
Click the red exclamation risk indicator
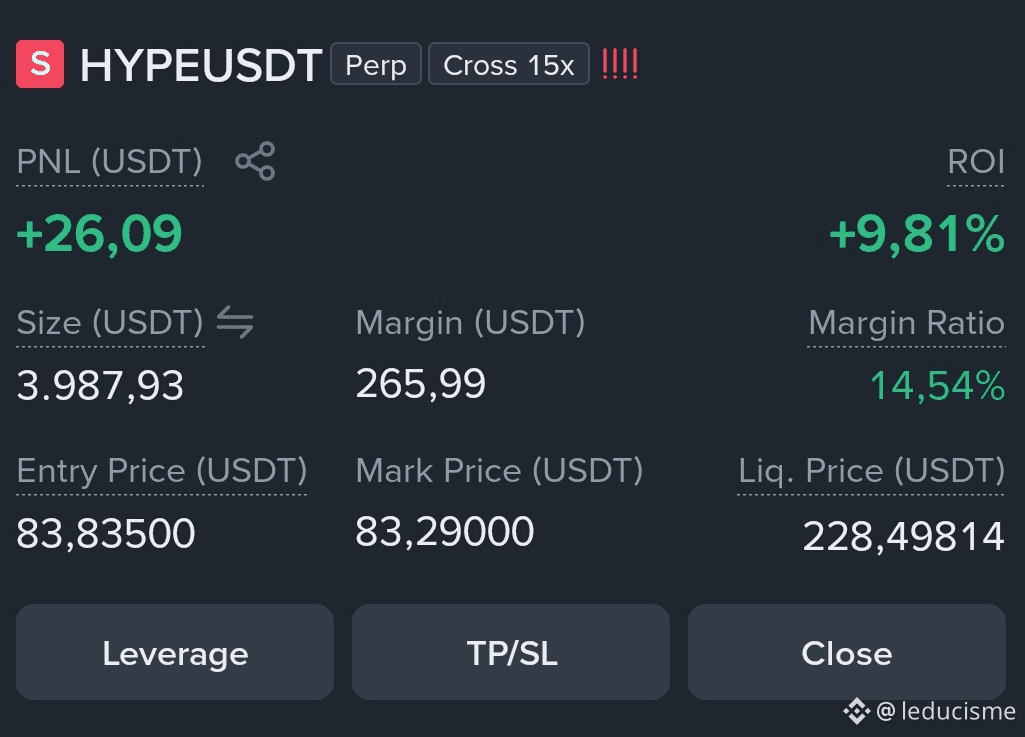pos(620,64)
